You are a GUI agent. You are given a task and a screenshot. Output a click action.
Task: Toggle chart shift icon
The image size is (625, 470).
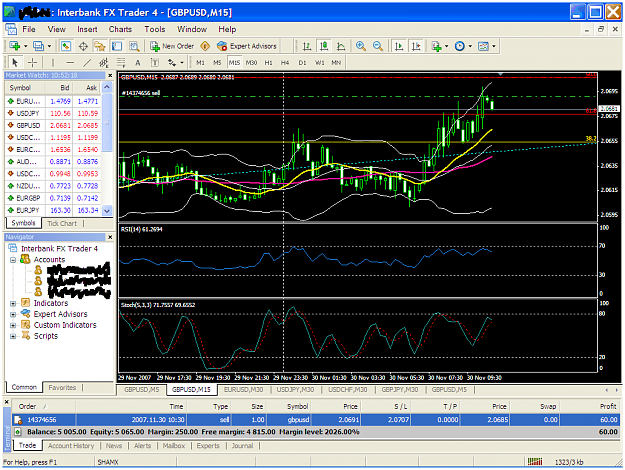[x=416, y=46]
